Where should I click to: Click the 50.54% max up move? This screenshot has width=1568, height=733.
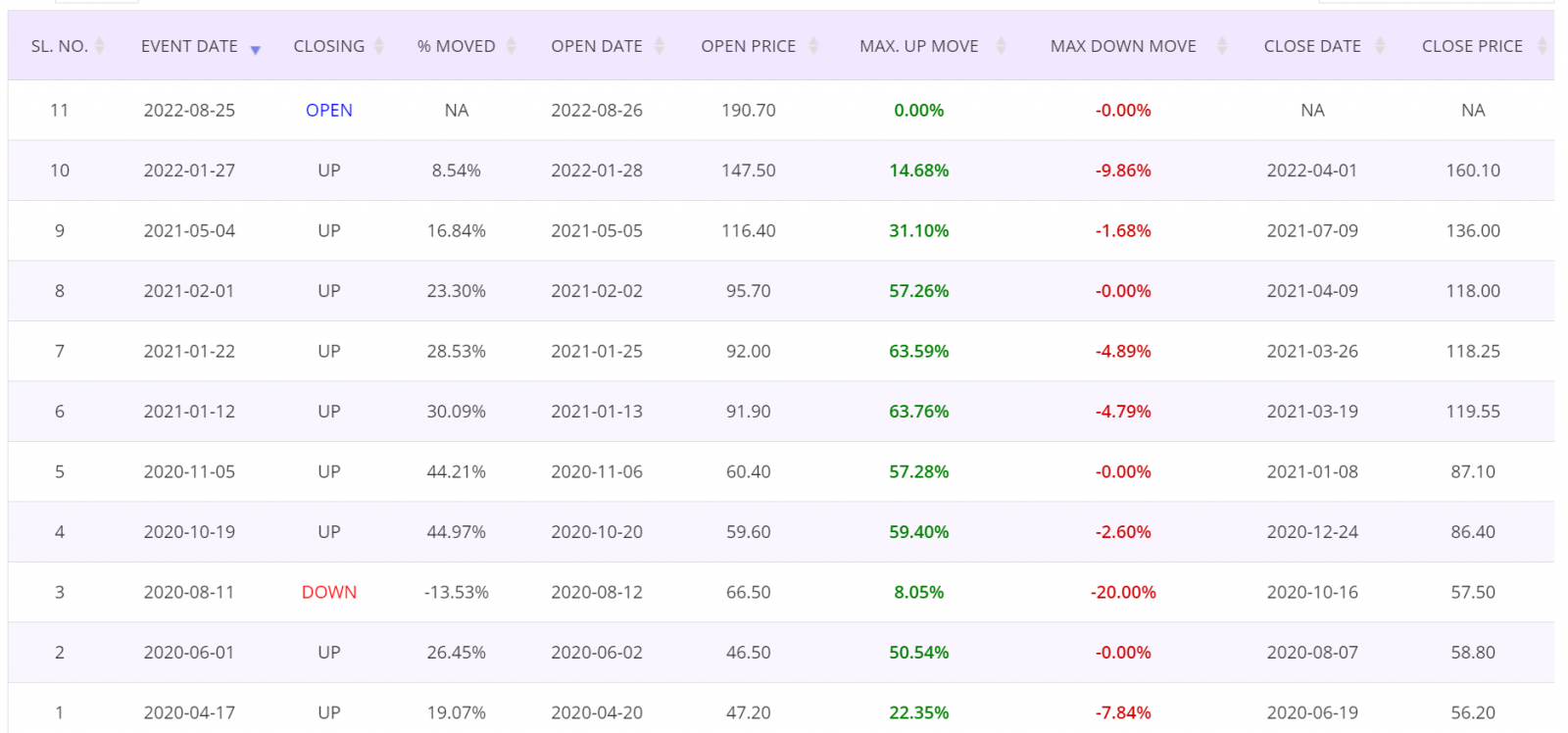919,653
